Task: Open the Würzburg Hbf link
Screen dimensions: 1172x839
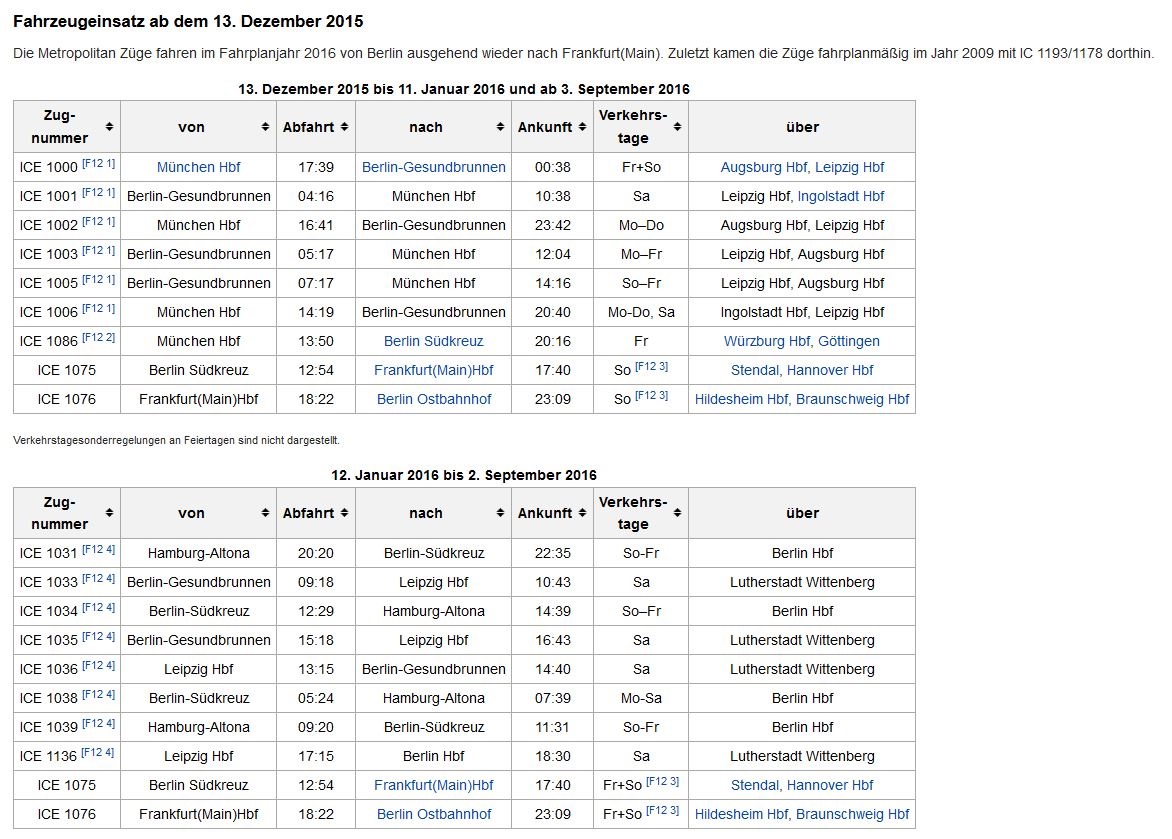Action: (767, 341)
